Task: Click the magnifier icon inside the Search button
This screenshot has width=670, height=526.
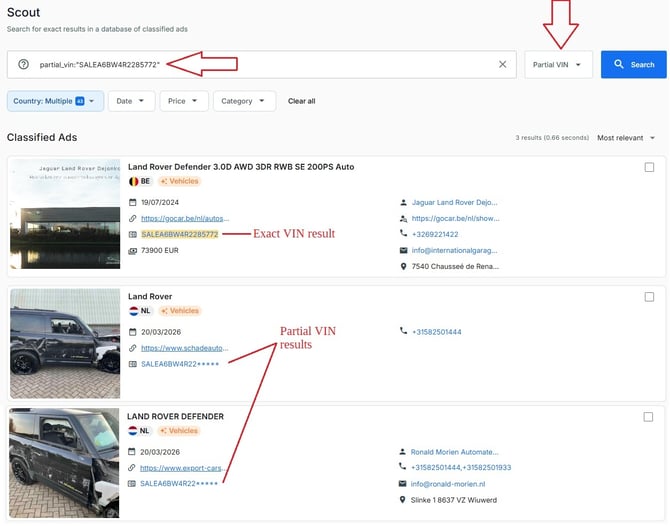Action: point(618,64)
